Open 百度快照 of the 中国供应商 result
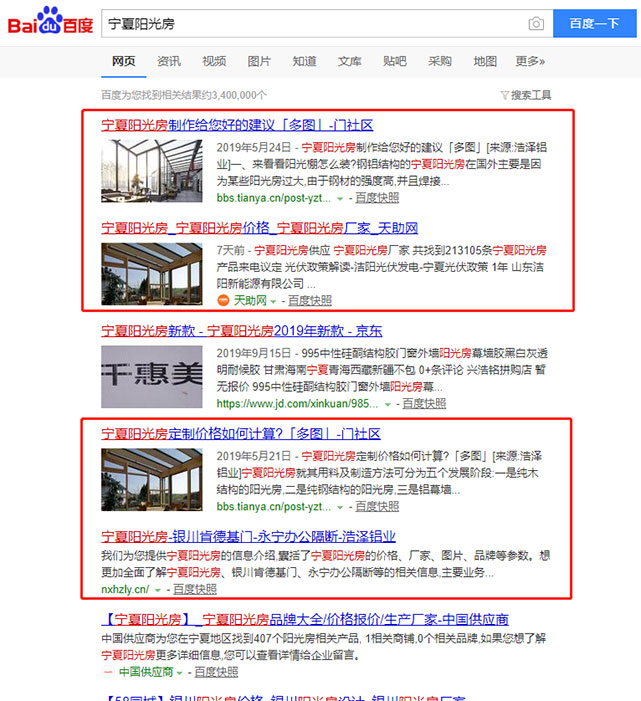The height and width of the screenshot is (701, 641). pos(216,672)
